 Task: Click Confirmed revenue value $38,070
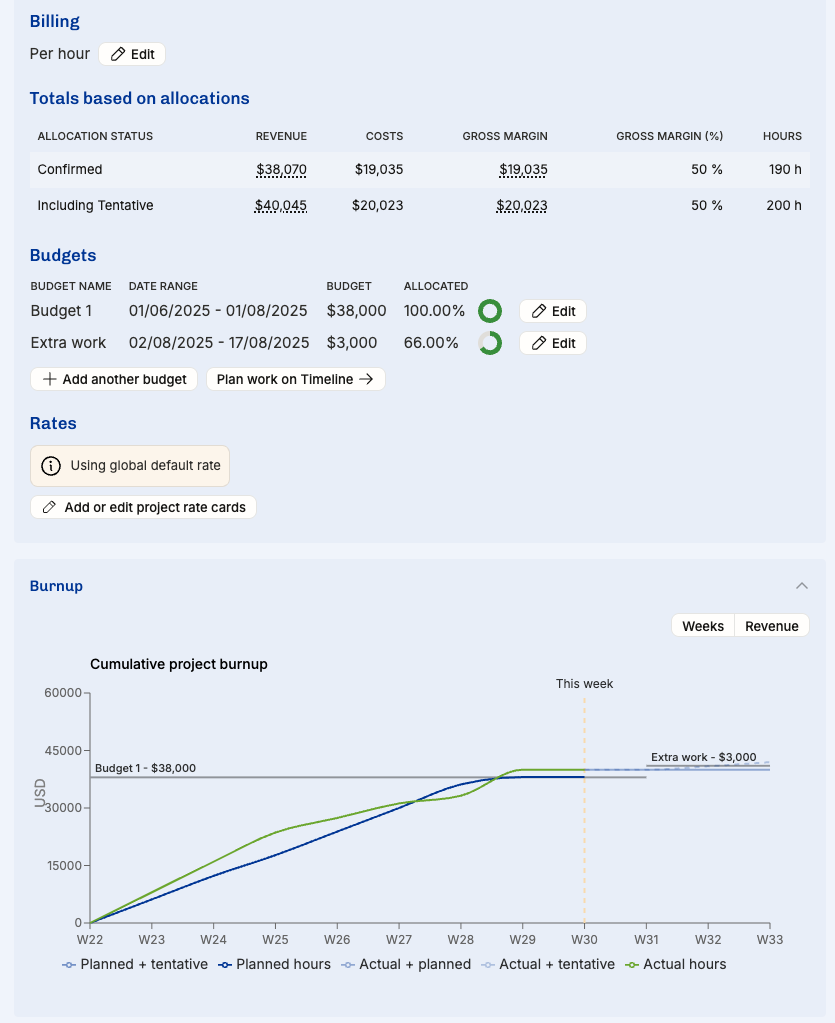coord(281,170)
